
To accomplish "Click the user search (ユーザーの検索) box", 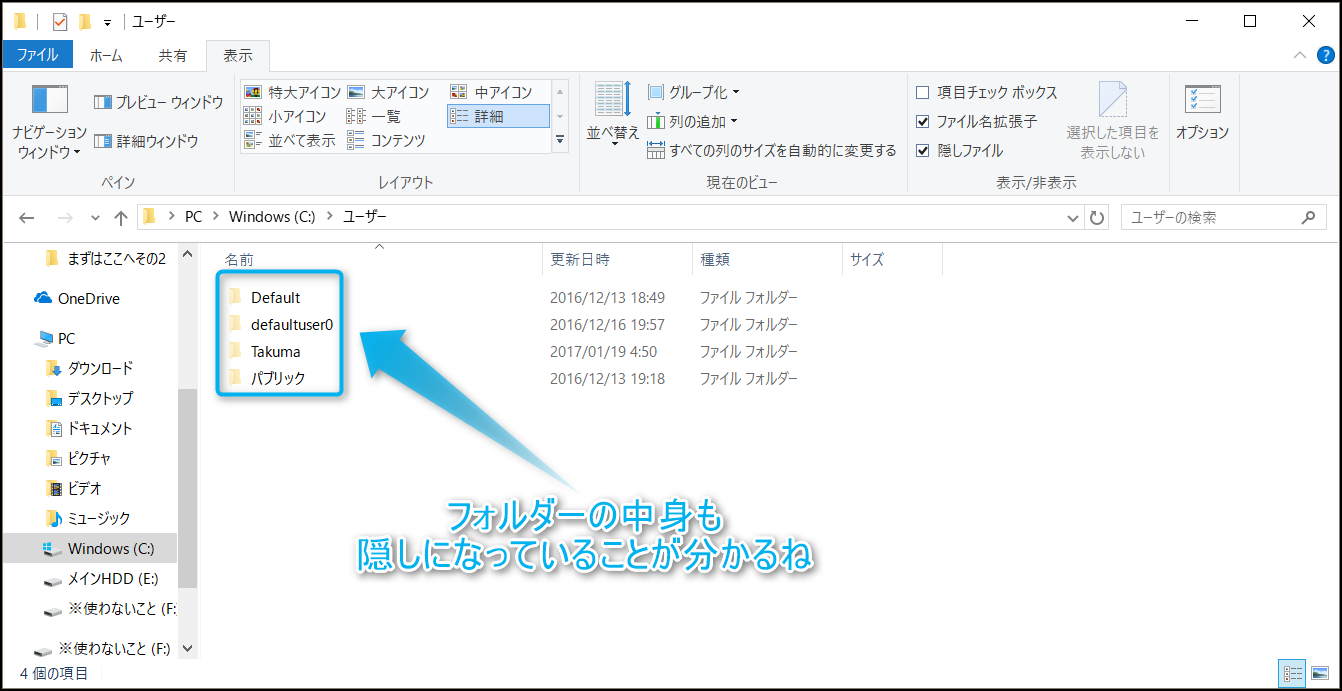I will (x=1210, y=218).
